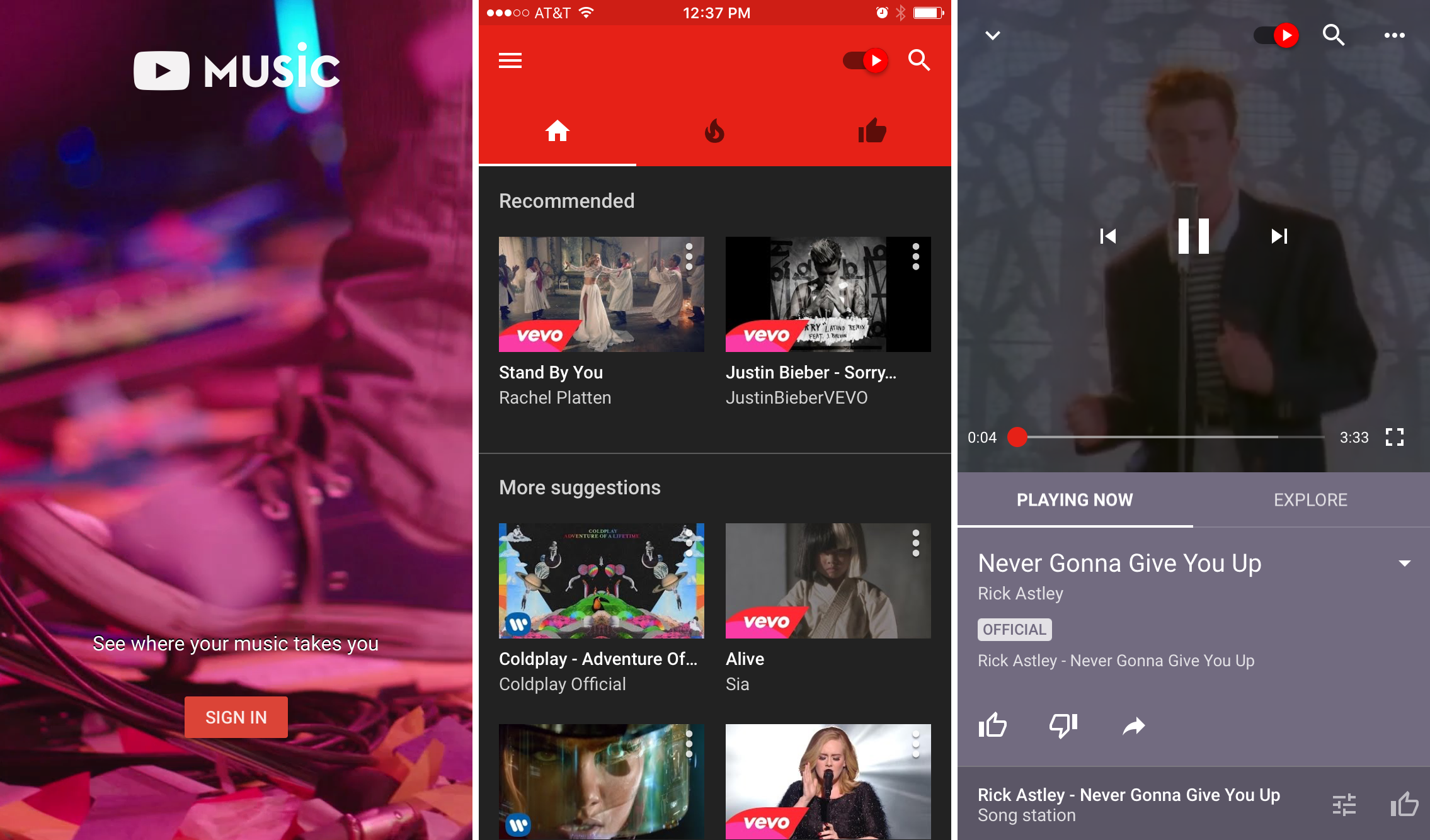Image resolution: width=1430 pixels, height=840 pixels.
Task: Click the search icon in YouTube Music app
Action: click(x=918, y=60)
